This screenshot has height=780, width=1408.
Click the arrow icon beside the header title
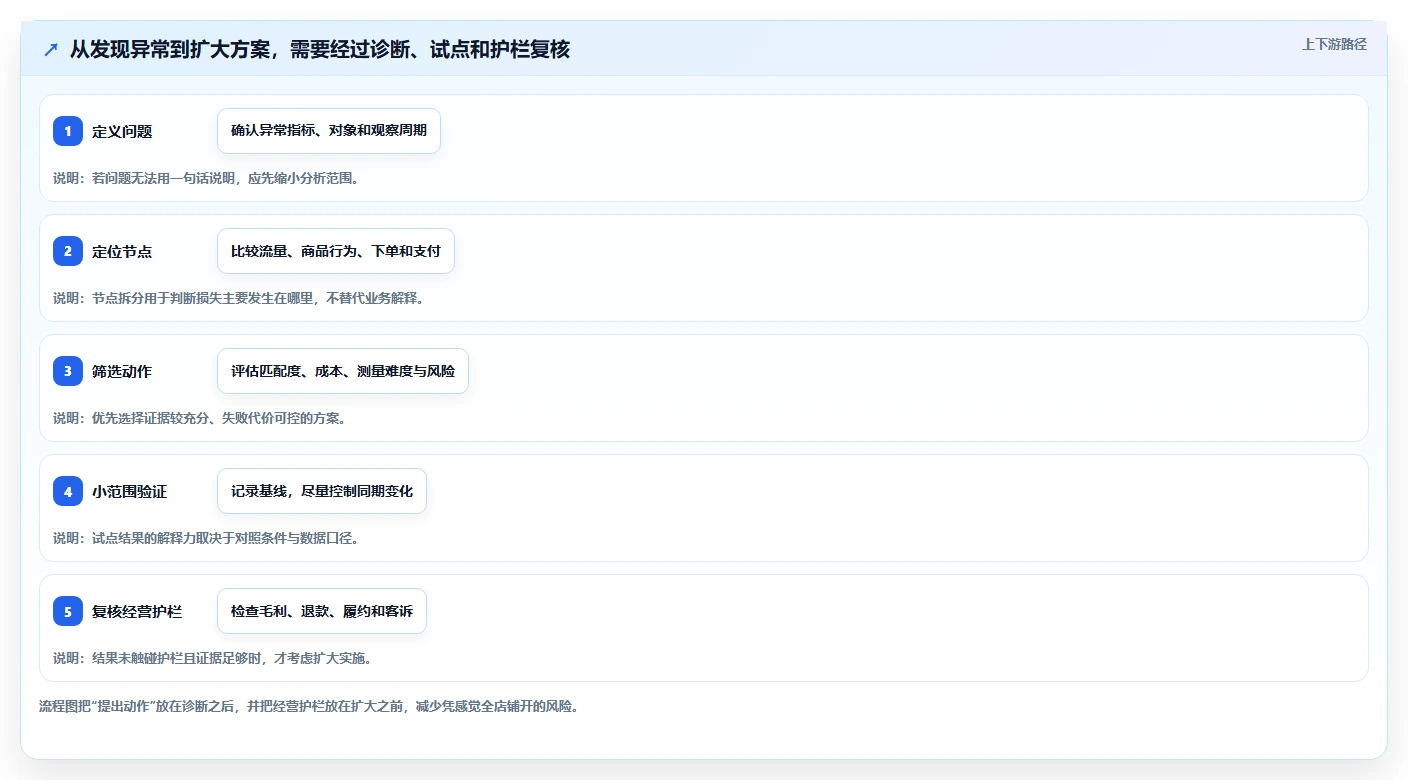[x=51, y=49]
